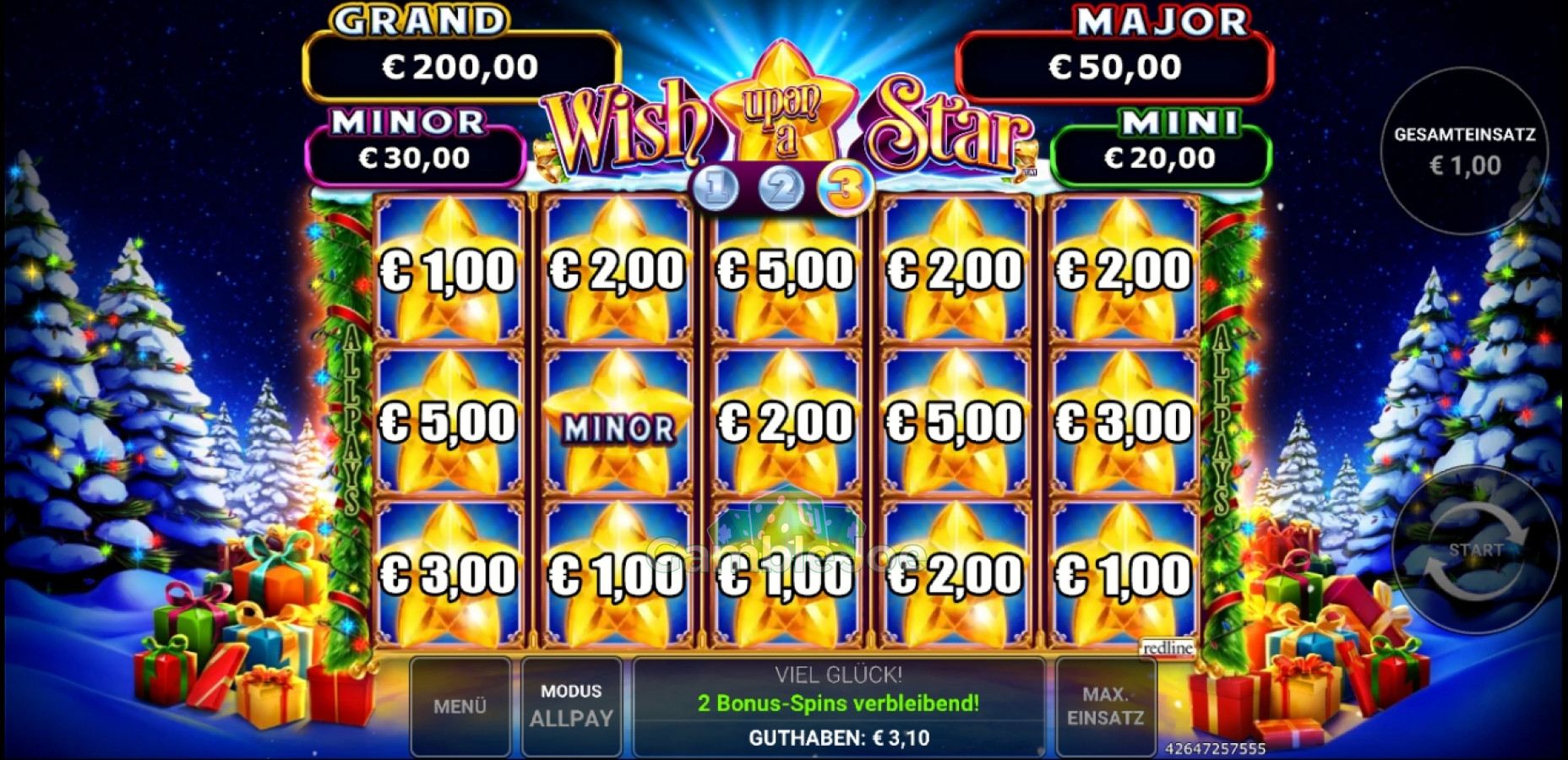Click the number 2 spin counter badge
Screen dimensions: 1568x760
(x=781, y=187)
